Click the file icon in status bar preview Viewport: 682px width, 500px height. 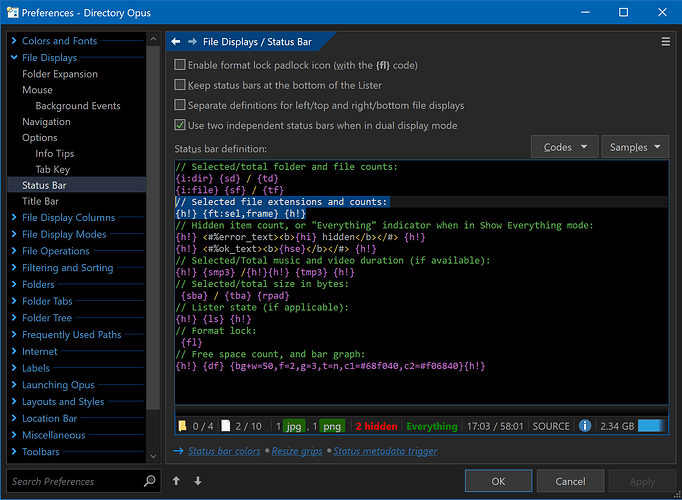[x=225, y=426]
